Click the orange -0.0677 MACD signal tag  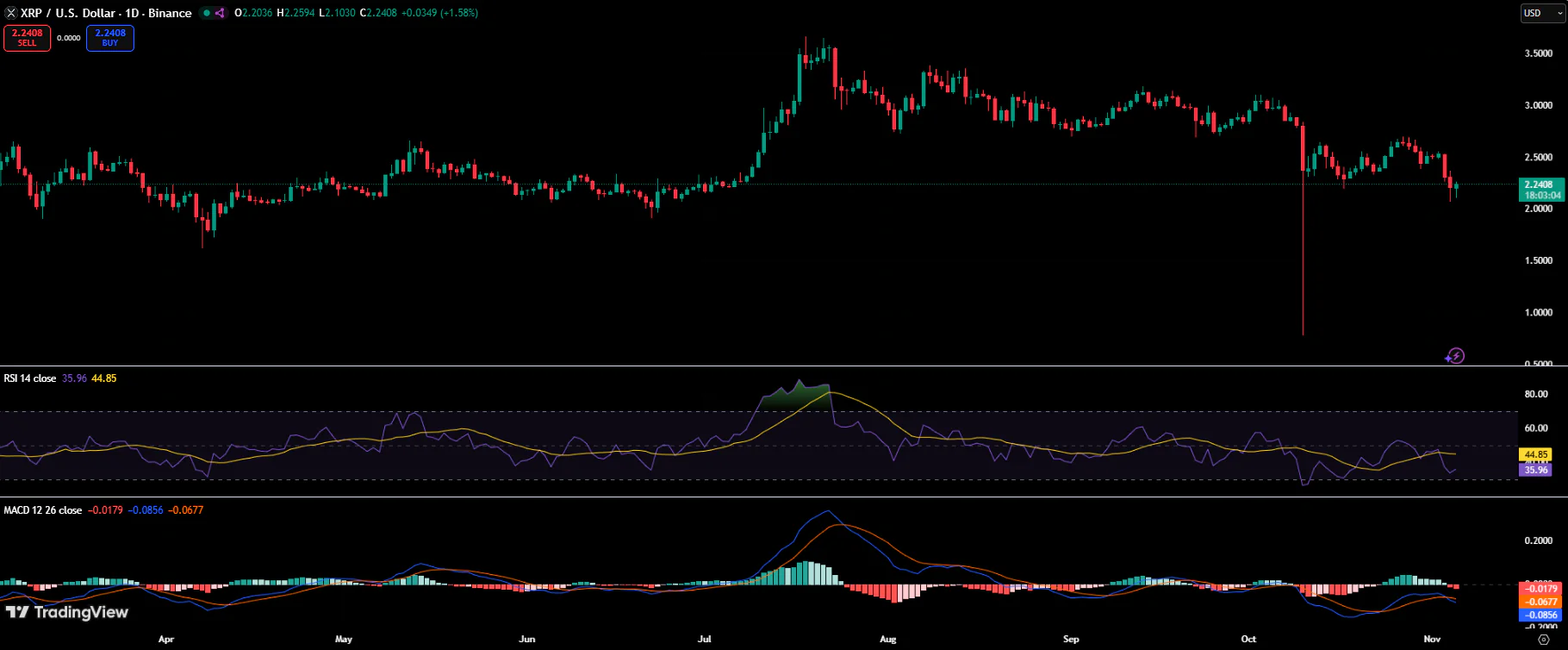click(1540, 602)
